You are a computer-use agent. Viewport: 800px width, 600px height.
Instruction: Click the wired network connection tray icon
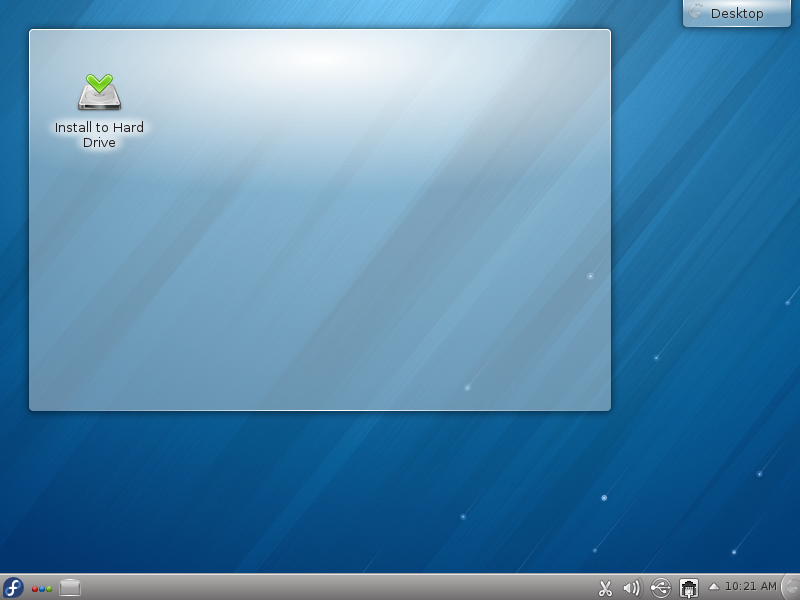coord(688,588)
